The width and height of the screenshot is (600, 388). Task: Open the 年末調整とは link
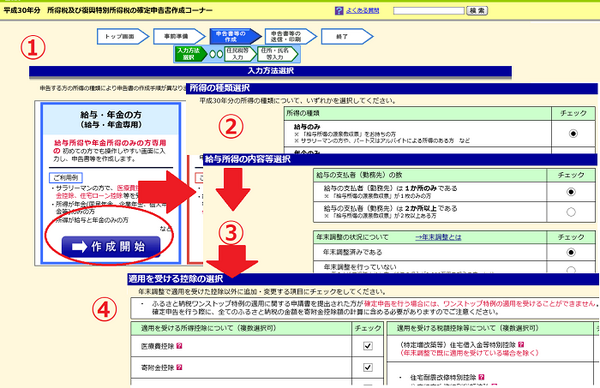coord(438,237)
